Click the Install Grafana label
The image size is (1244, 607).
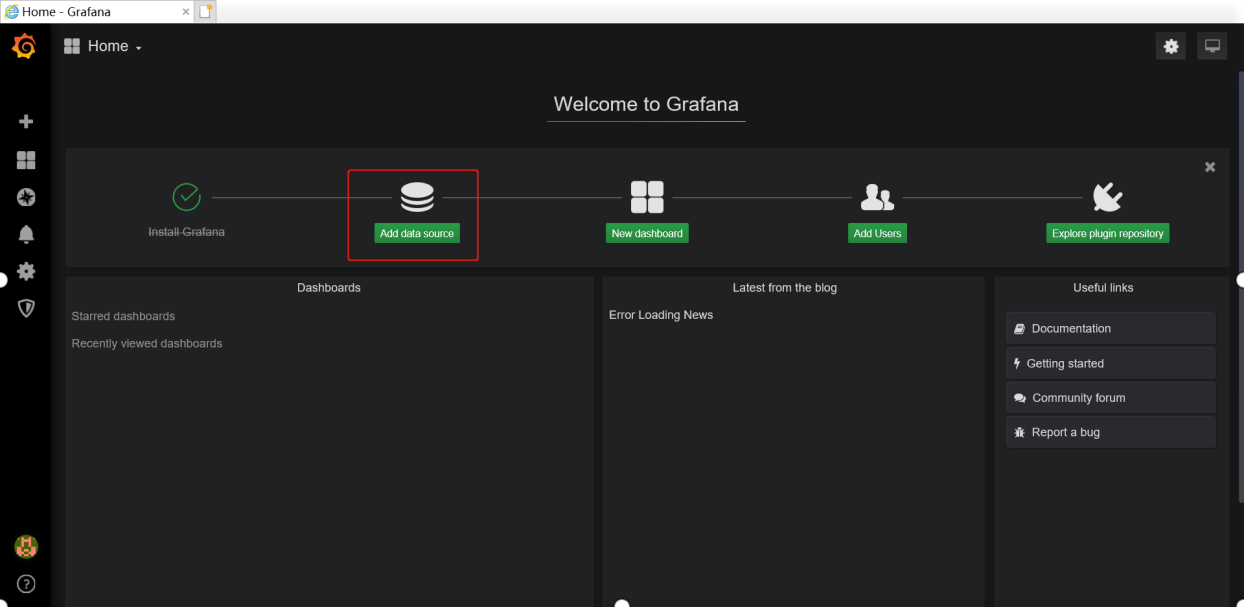point(187,232)
